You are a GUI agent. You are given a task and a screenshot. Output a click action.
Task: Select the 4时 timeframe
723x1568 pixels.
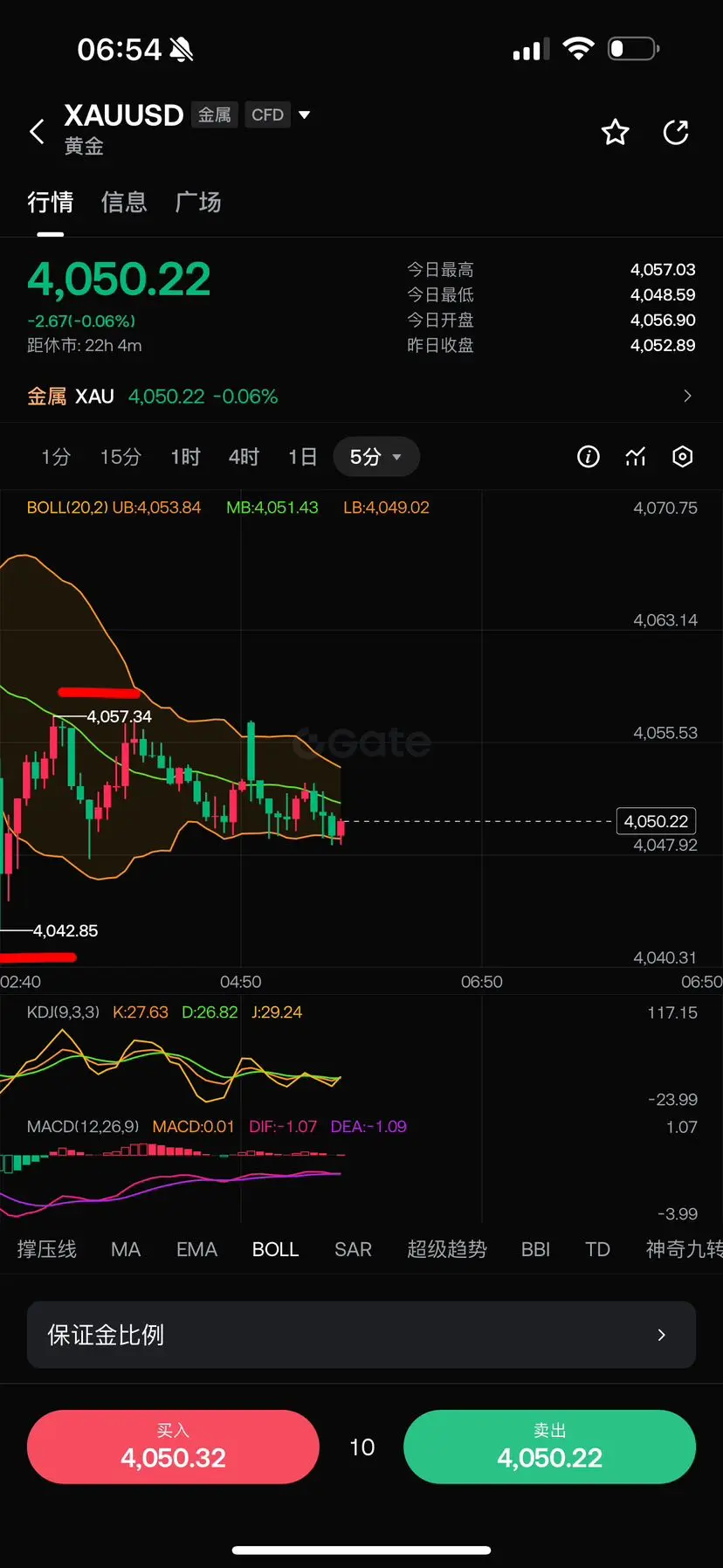[244, 457]
